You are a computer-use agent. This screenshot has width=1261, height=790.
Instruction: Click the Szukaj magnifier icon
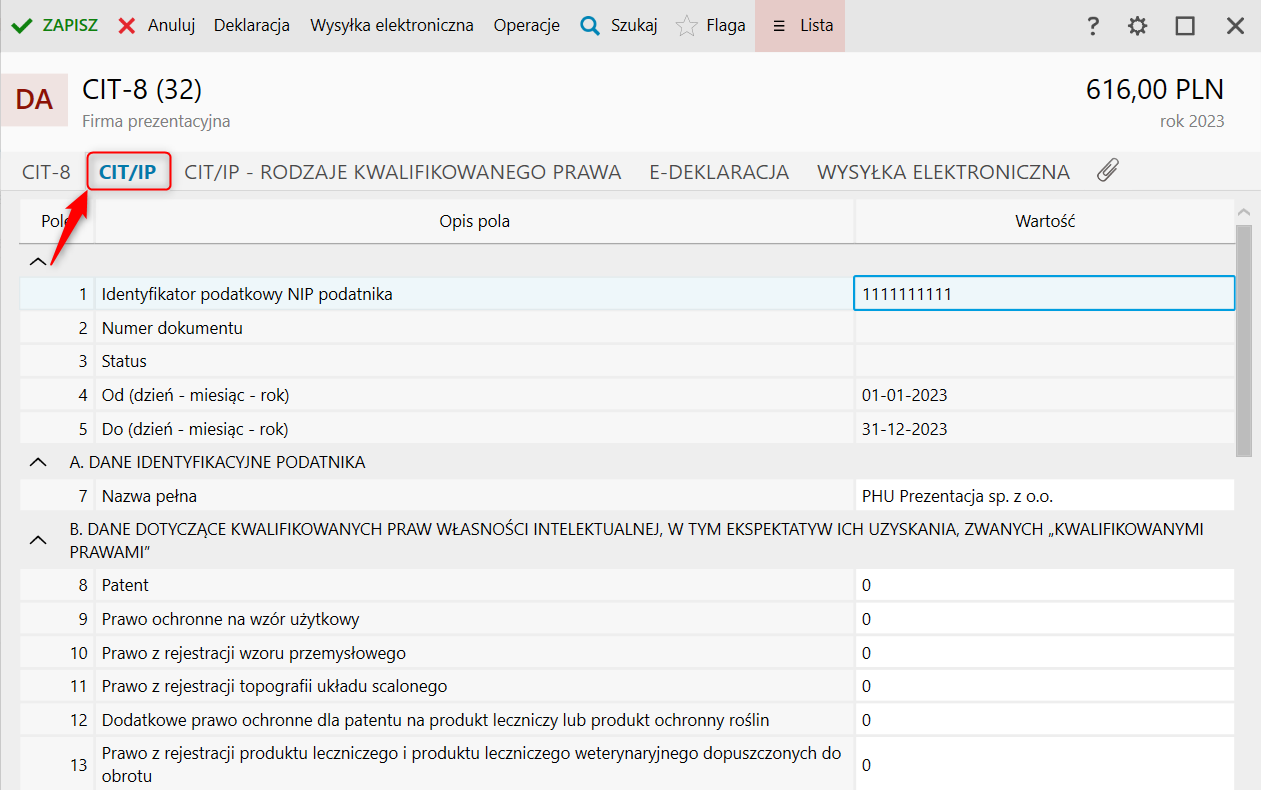coord(590,26)
